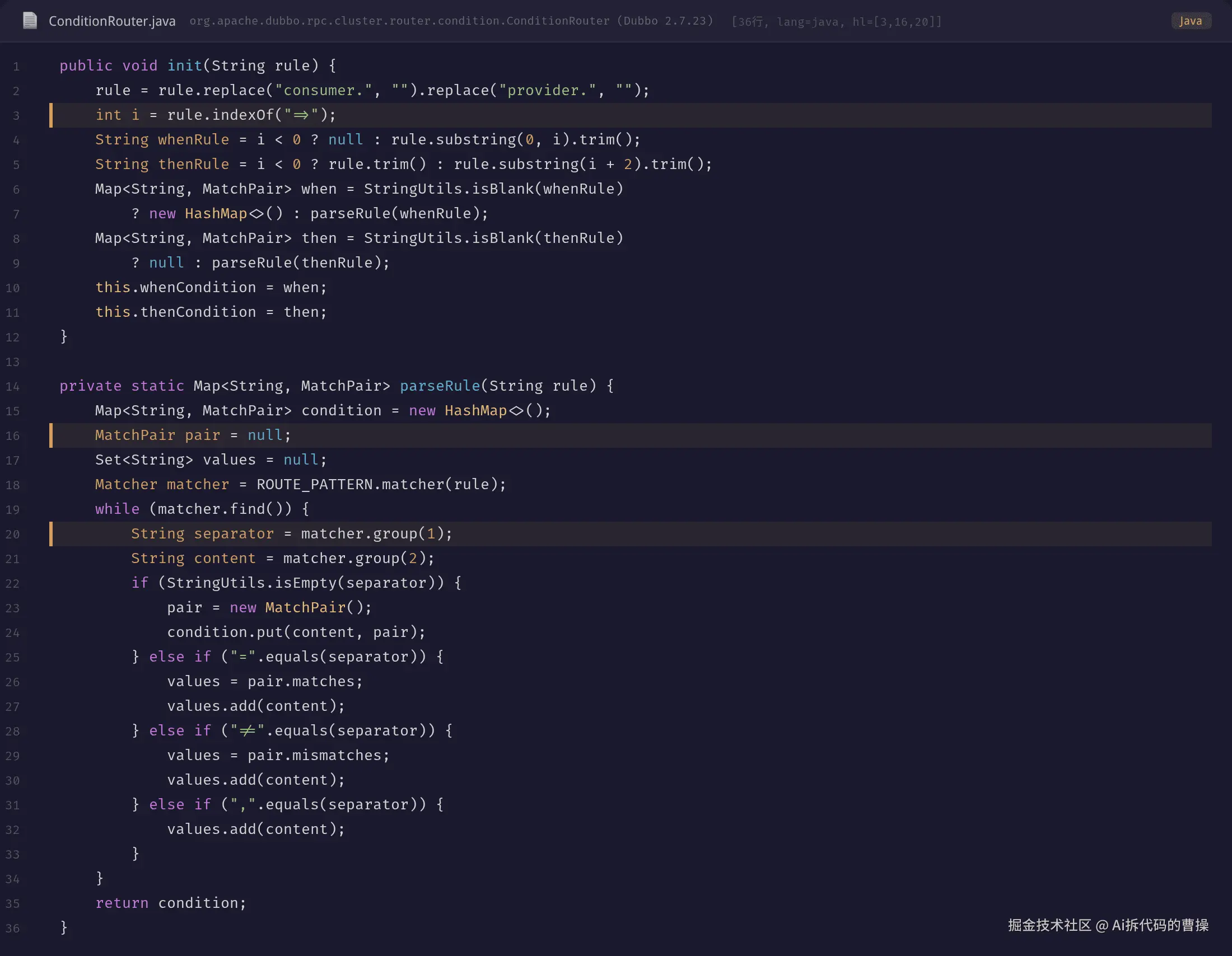Click return condition statement
1232x956 pixels.
pos(171,903)
